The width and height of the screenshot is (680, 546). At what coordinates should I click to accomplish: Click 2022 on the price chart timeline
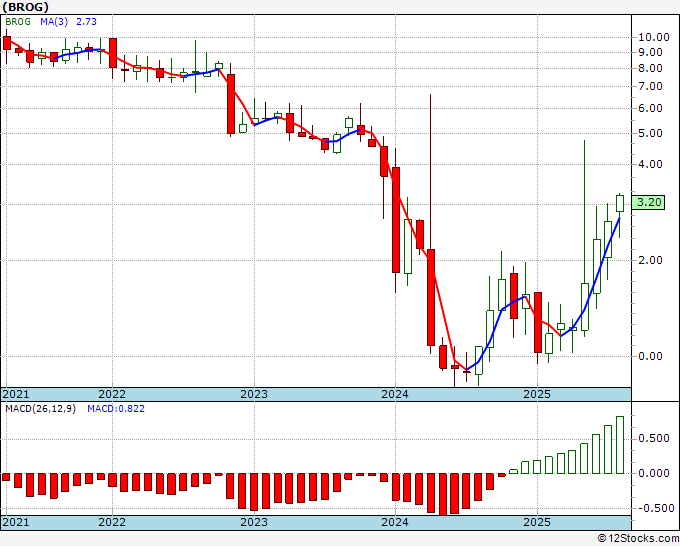pyautogui.click(x=112, y=394)
